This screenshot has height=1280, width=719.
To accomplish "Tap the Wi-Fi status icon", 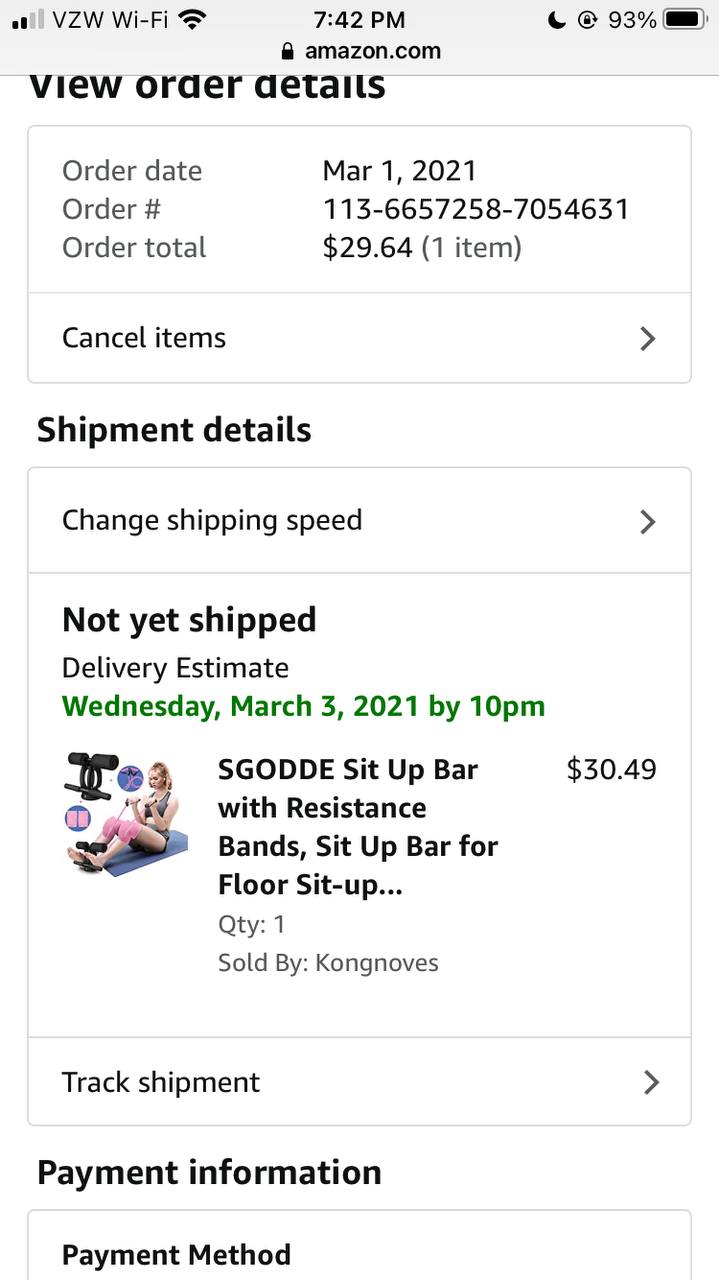I will 191,19.
